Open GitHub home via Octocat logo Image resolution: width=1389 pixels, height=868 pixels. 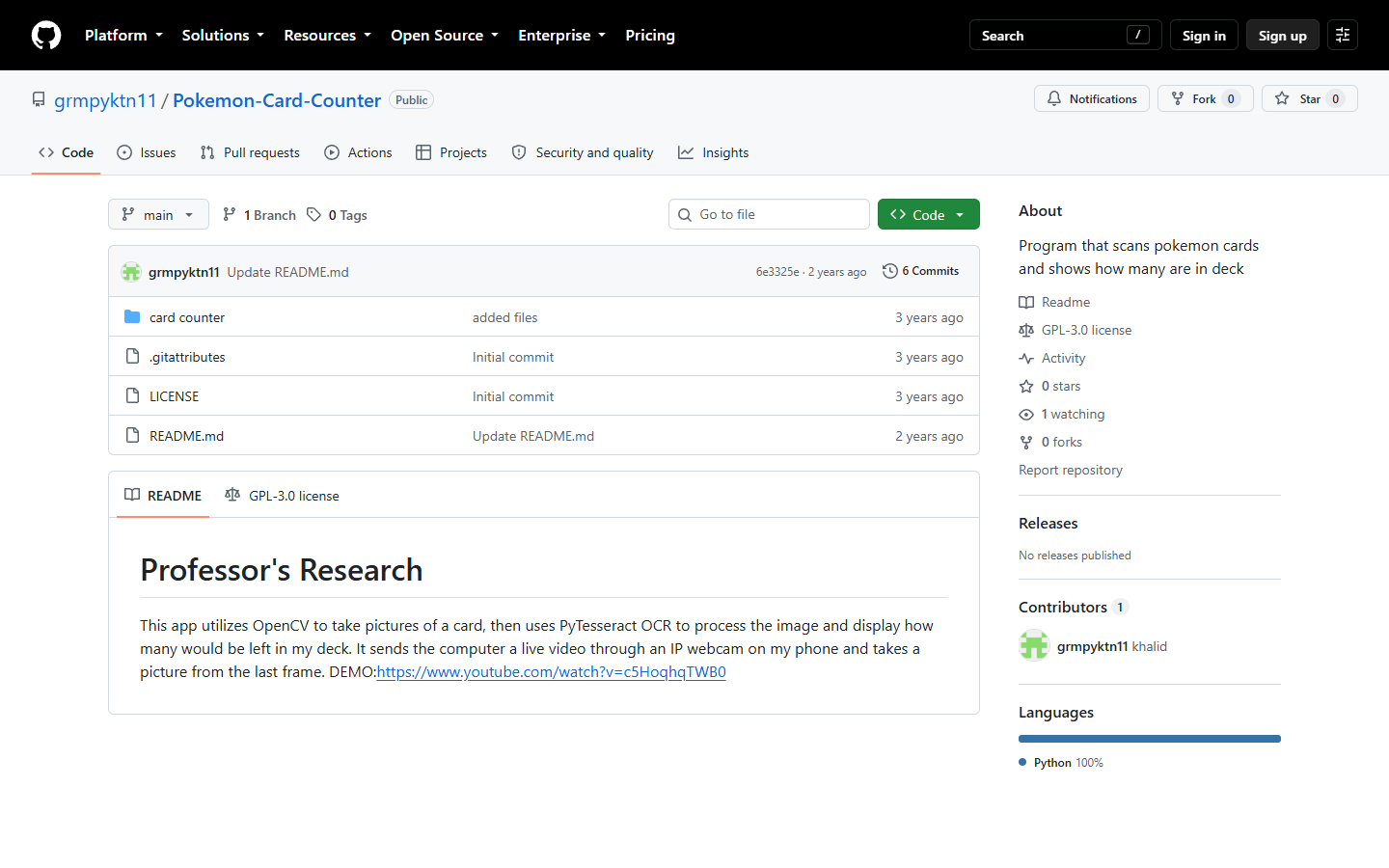pos(46,36)
